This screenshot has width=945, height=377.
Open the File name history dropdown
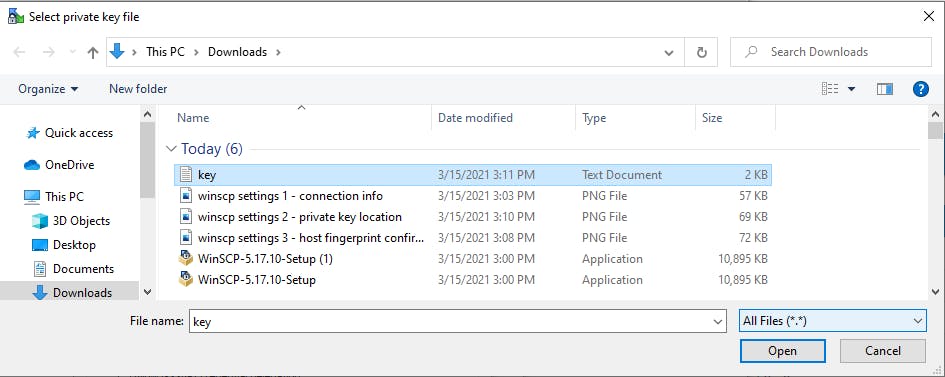click(x=718, y=322)
